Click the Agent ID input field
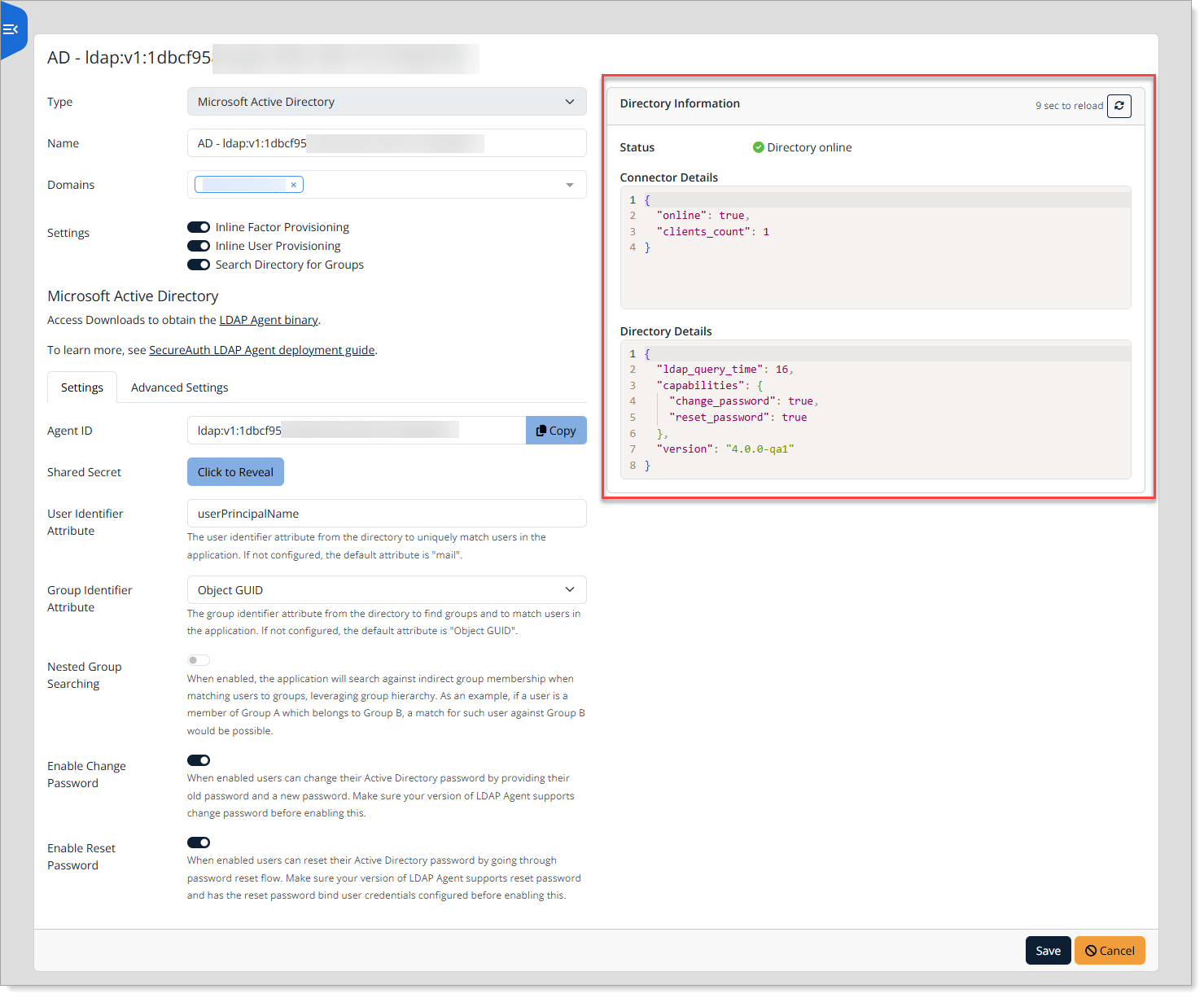 pyautogui.click(x=357, y=431)
